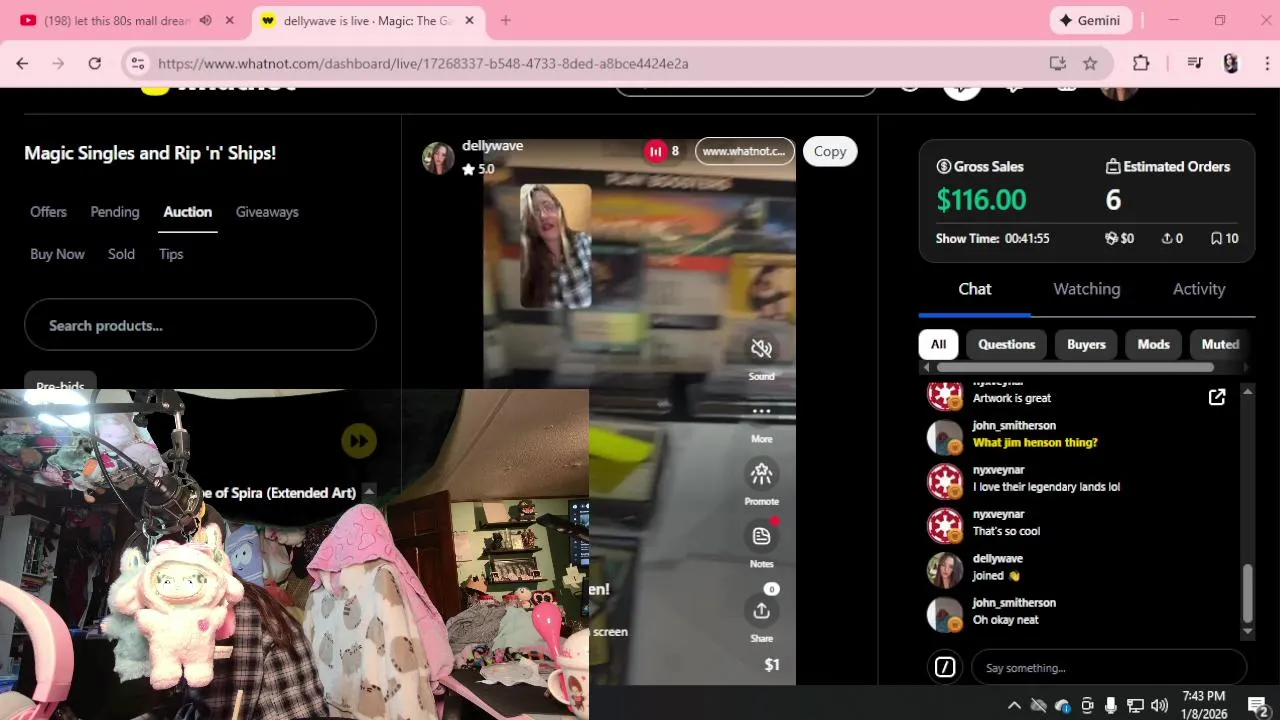Viewport: 1280px width, 720px height.
Task: Filter chat by Buyers
Action: click(1086, 344)
